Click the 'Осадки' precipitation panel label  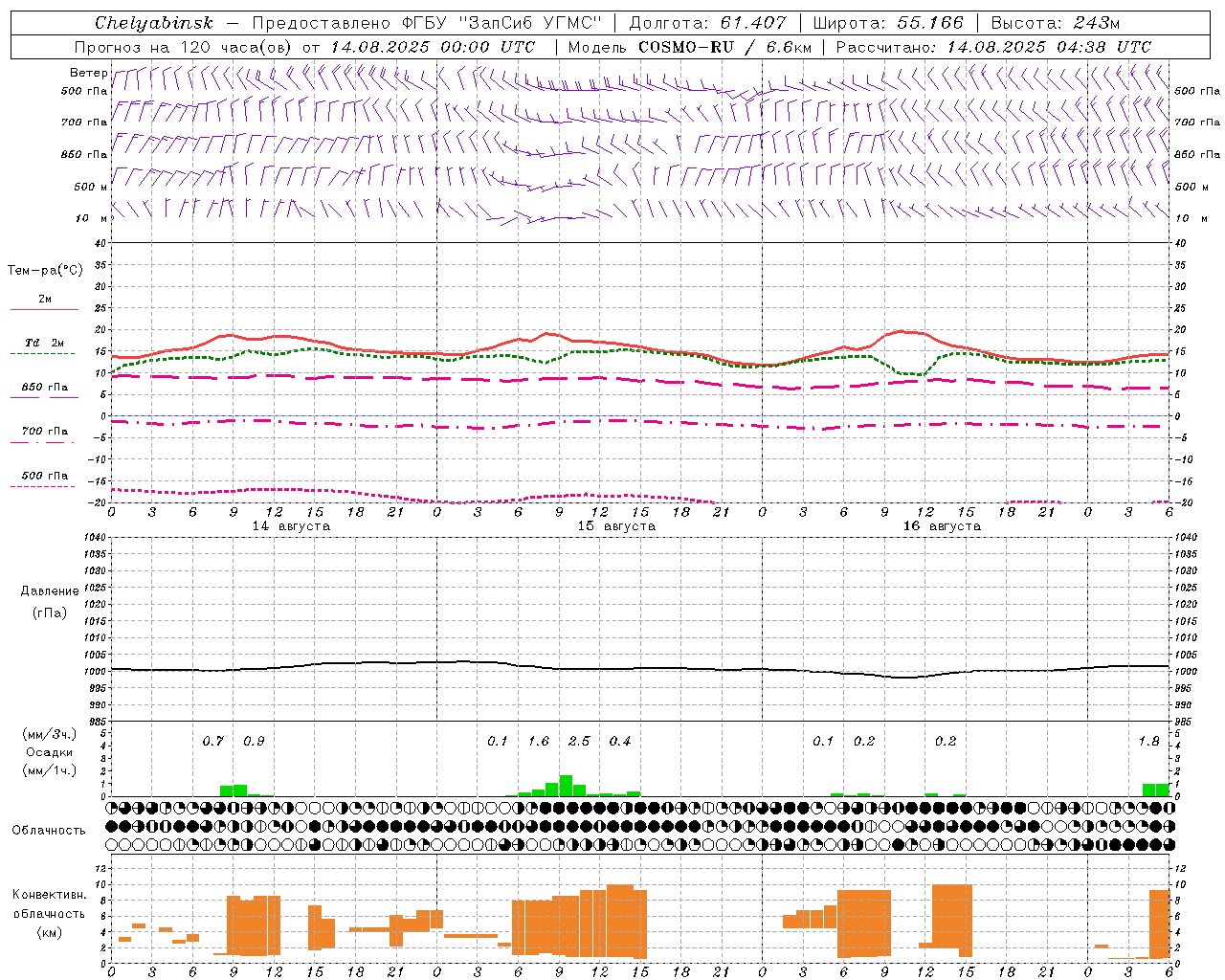point(49,752)
